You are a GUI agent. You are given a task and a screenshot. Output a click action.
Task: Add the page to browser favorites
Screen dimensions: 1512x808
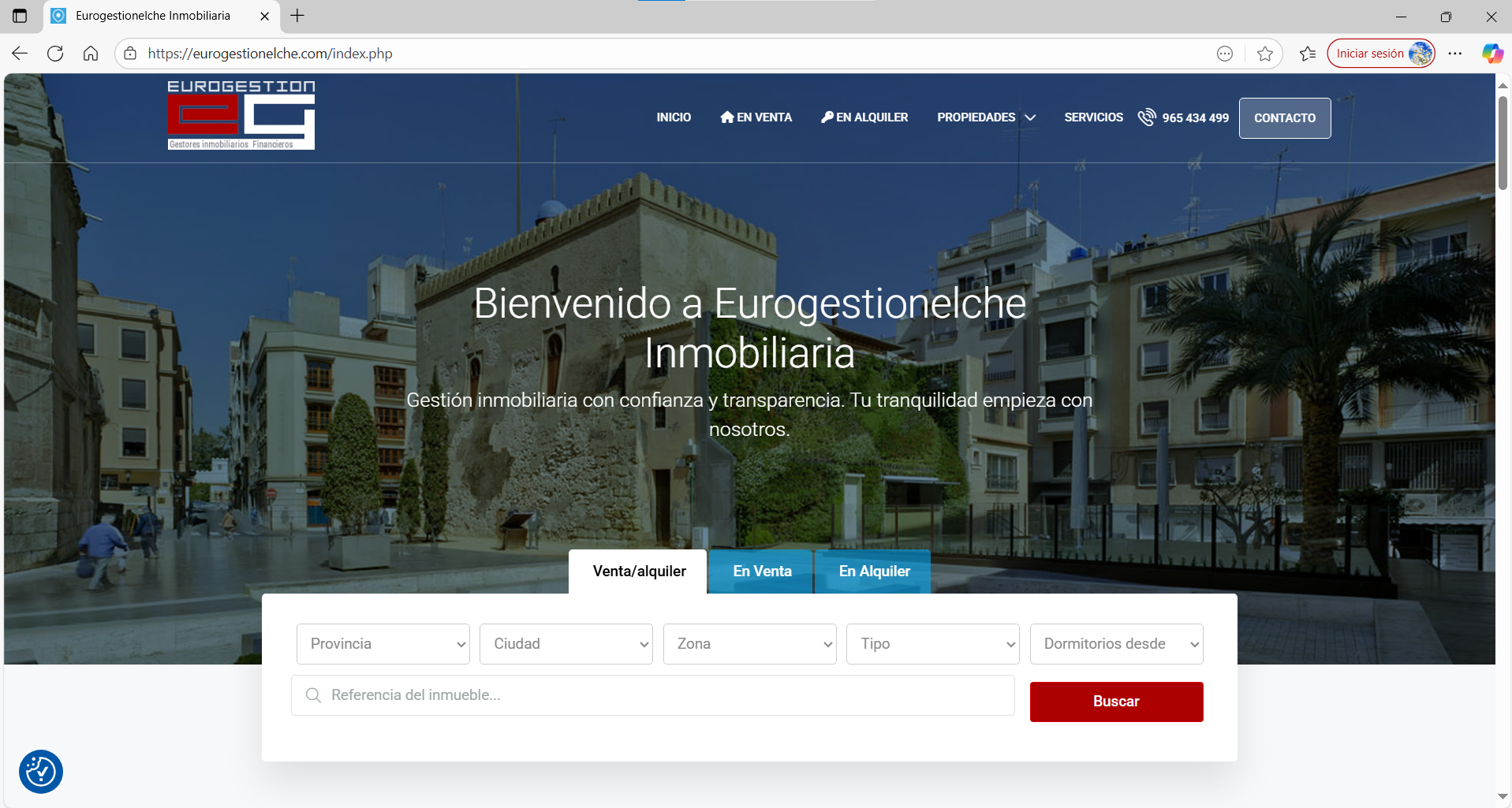coord(1265,54)
